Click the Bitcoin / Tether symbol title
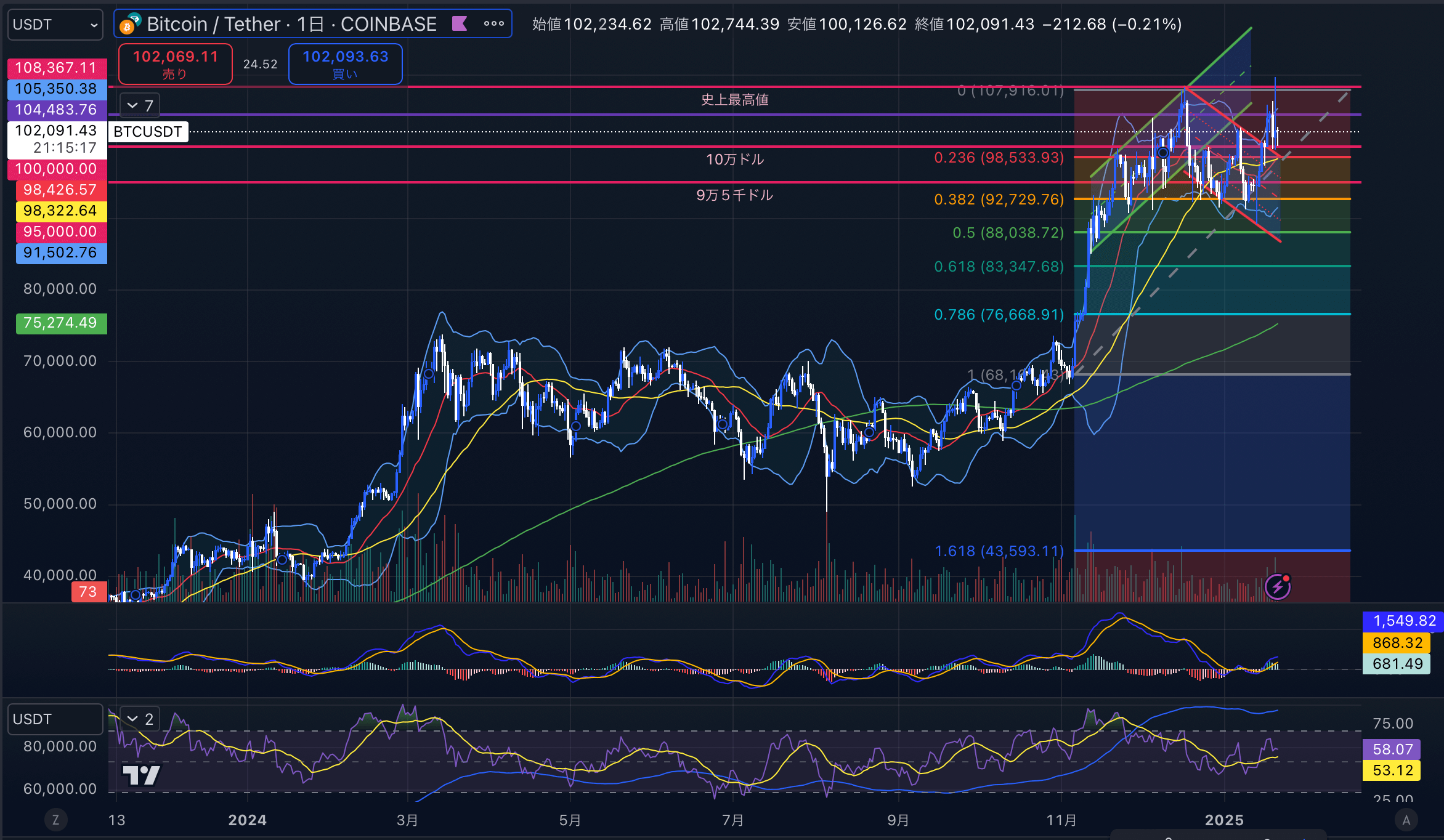Viewport: 1444px width, 840px height. [x=291, y=24]
